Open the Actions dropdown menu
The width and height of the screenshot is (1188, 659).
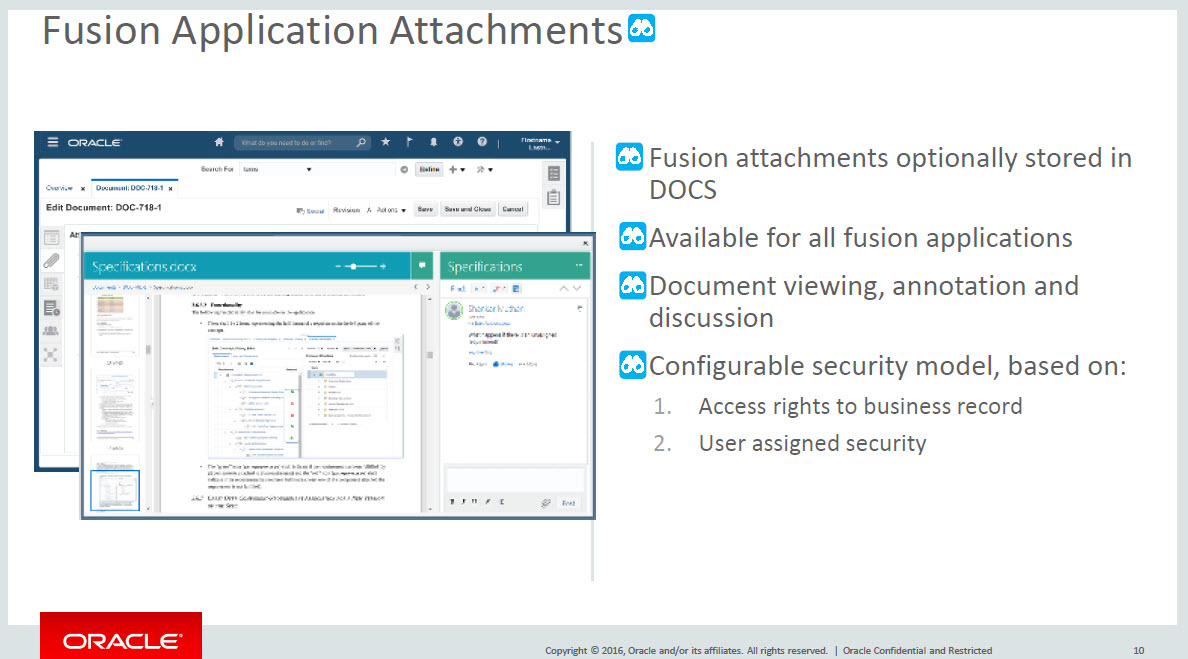tap(390, 210)
